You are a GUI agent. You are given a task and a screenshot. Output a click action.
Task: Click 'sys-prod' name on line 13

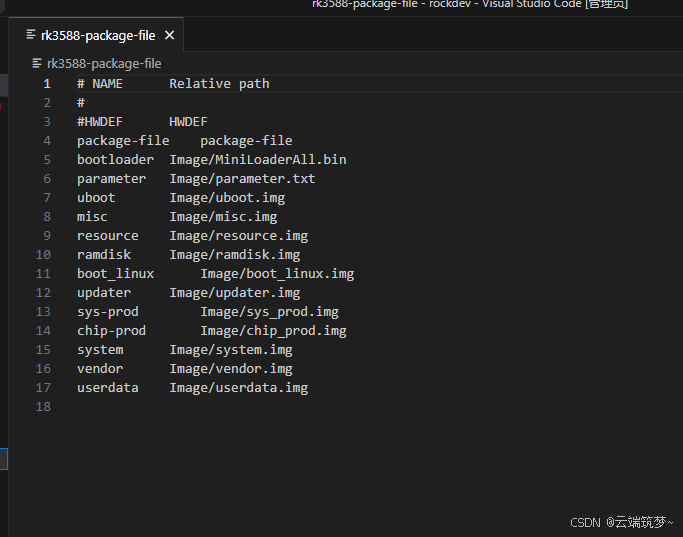pos(108,312)
